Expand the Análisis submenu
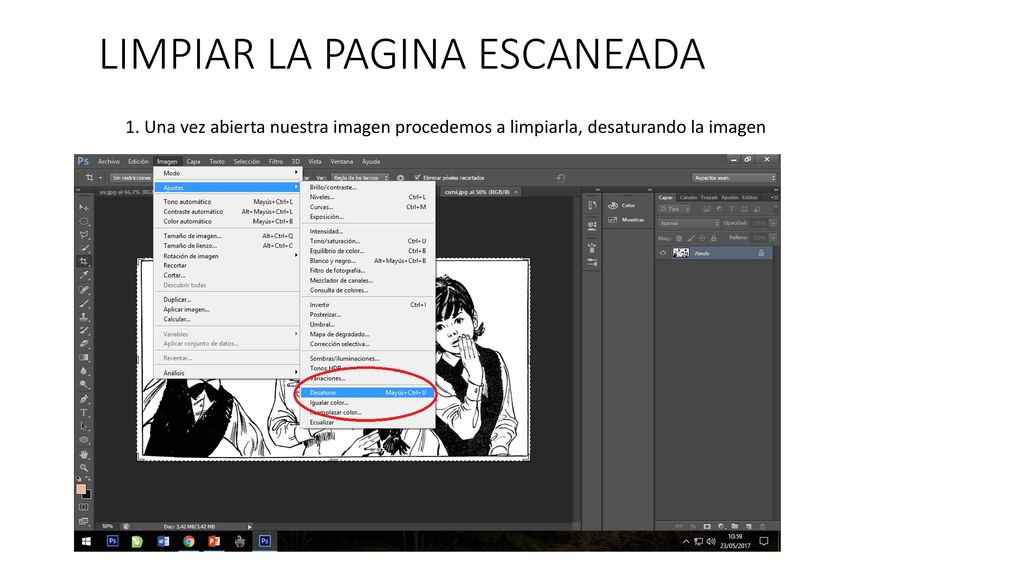 [x=227, y=373]
